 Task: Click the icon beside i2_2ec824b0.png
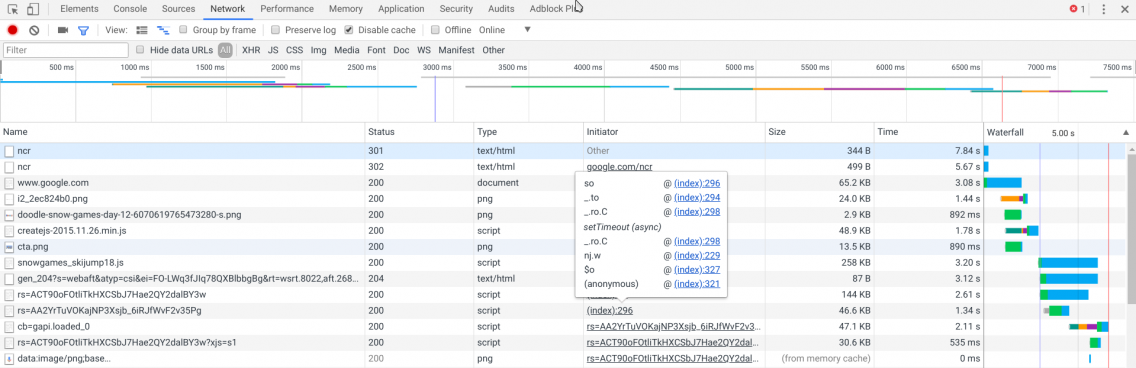9,199
